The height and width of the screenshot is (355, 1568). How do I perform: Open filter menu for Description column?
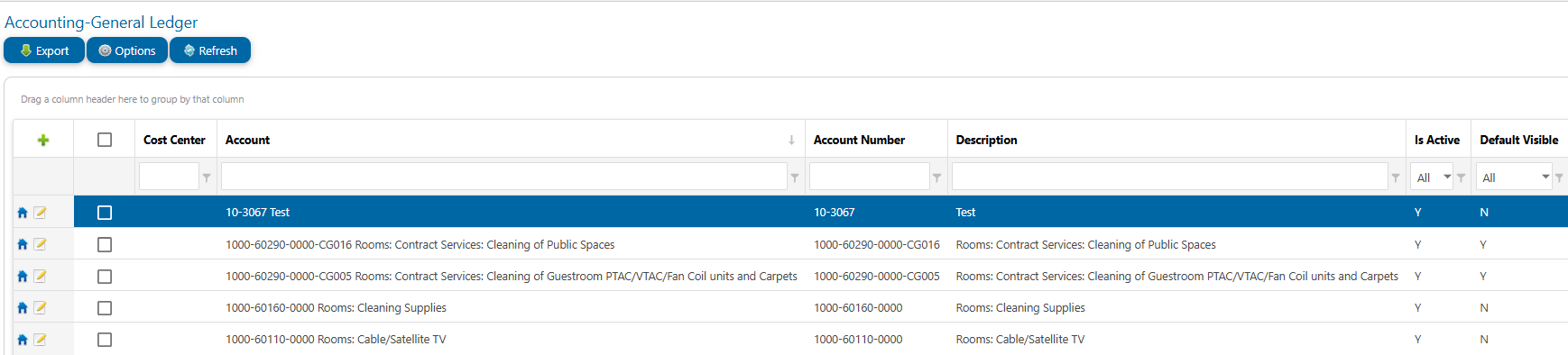(x=1396, y=177)
